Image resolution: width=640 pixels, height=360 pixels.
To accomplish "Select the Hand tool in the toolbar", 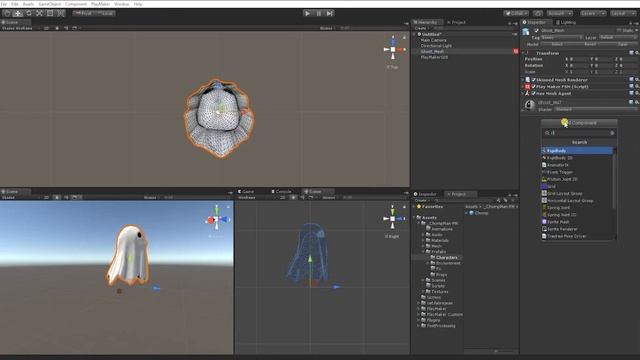I will (7, 13).
